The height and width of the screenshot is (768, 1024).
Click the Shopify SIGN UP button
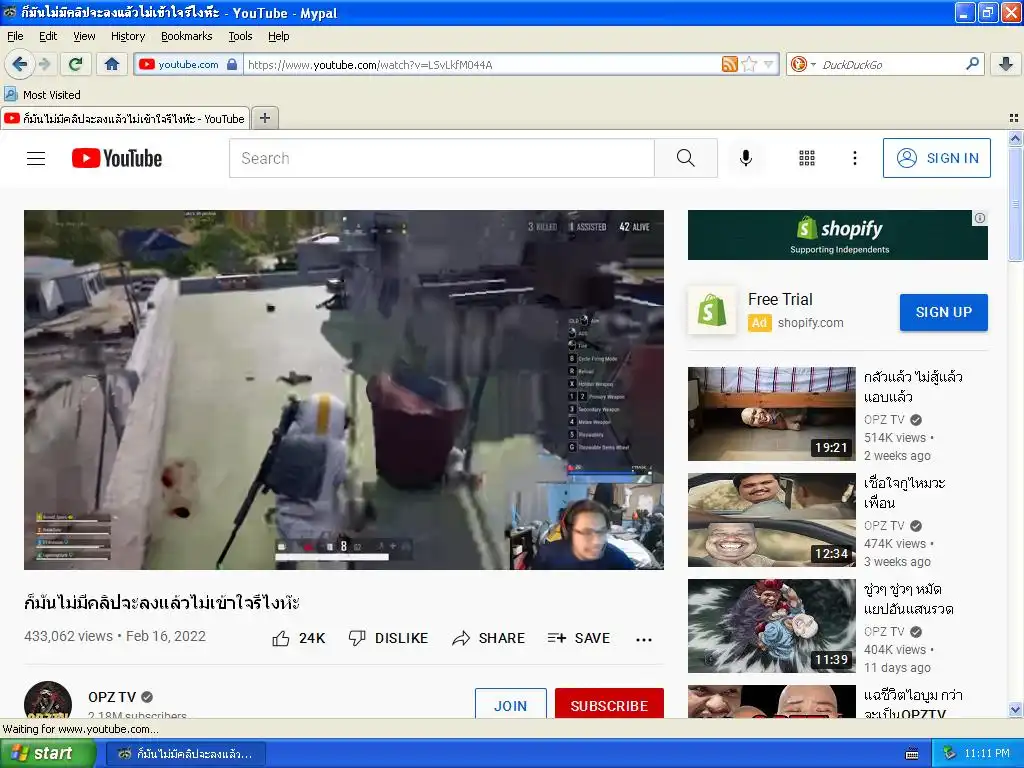coord(944,312)
